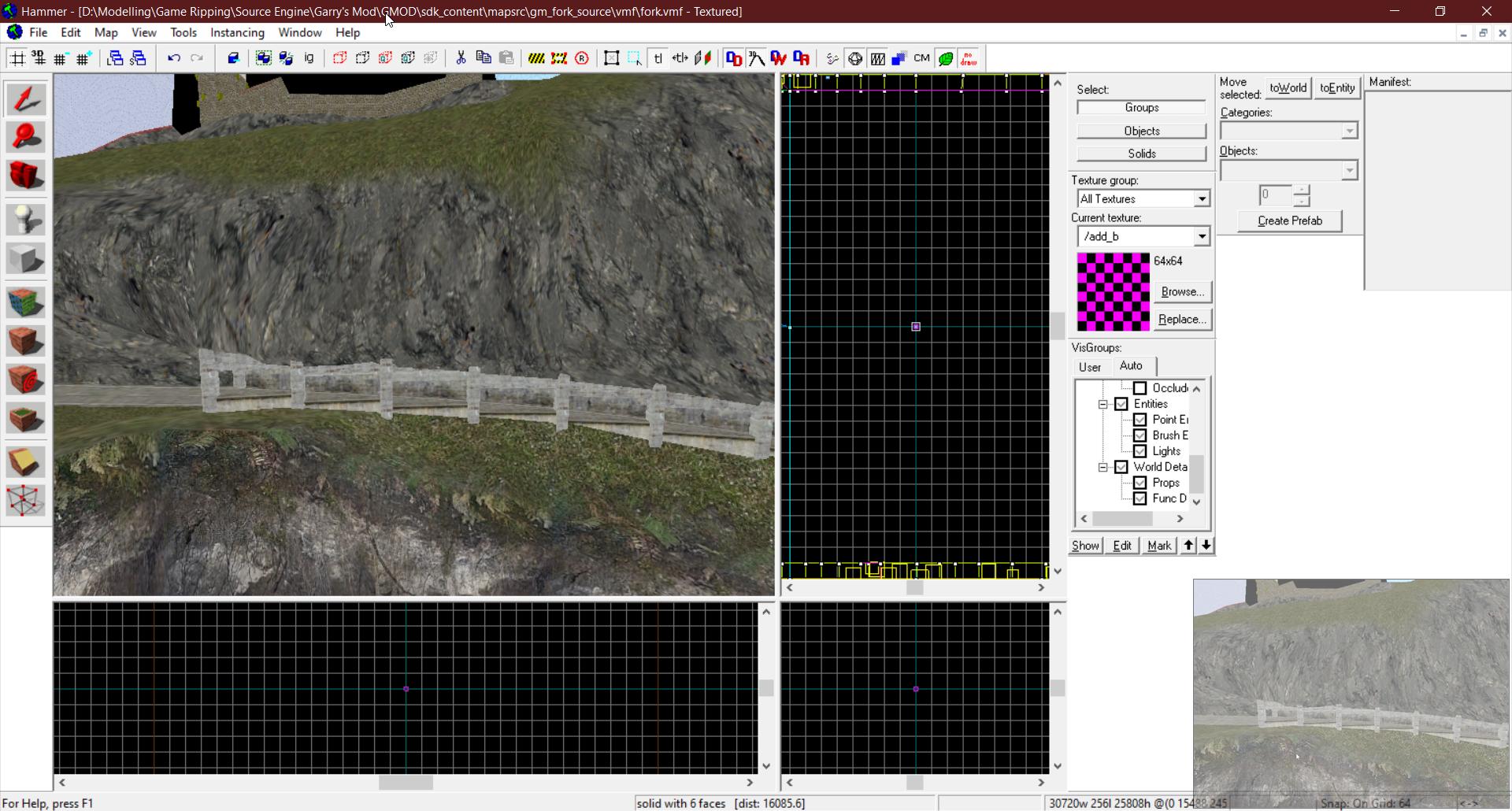Select the Magnify tool
Viewport: 1512px width, 811px height.
pyautogui.click(x=26, y=138)
